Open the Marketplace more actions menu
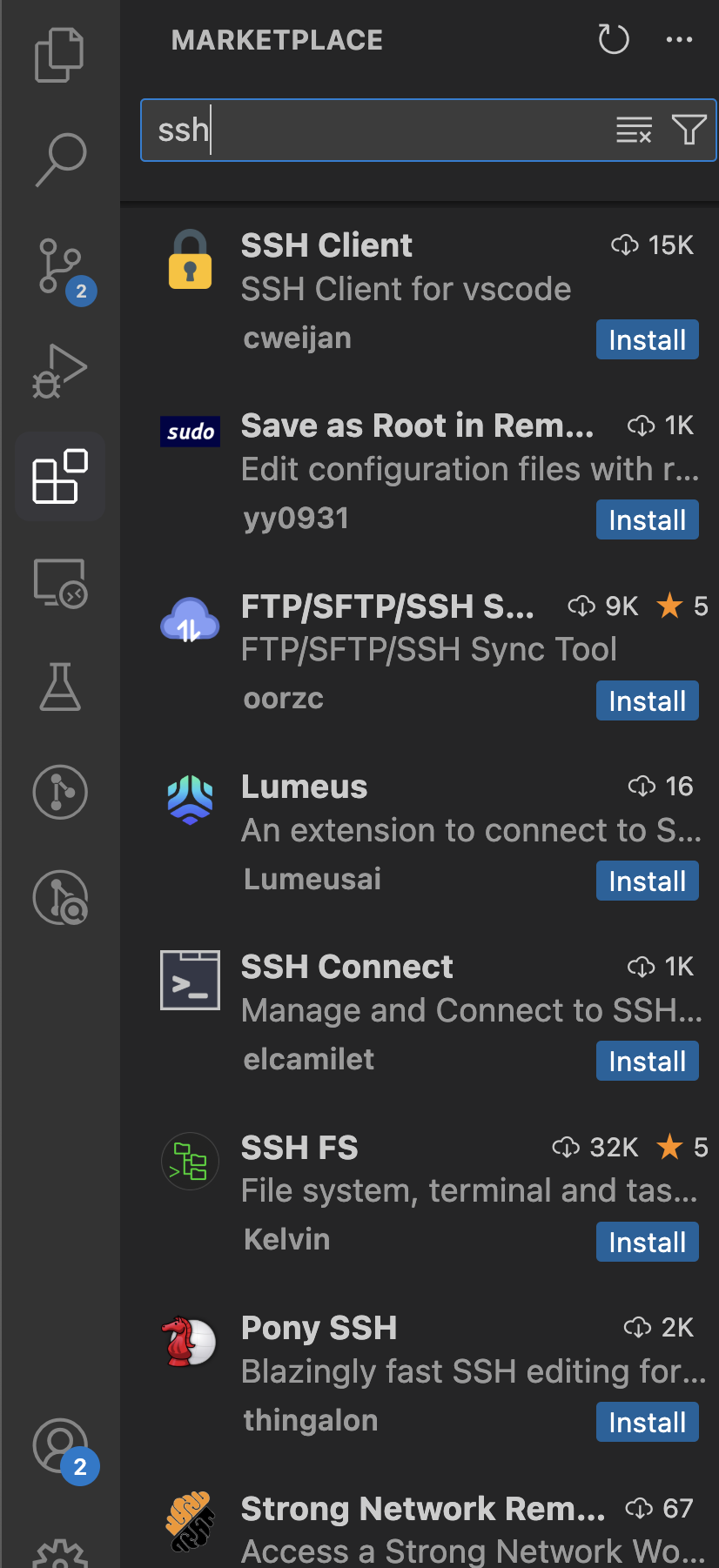The image size is (719, 1568). (679, 39)
